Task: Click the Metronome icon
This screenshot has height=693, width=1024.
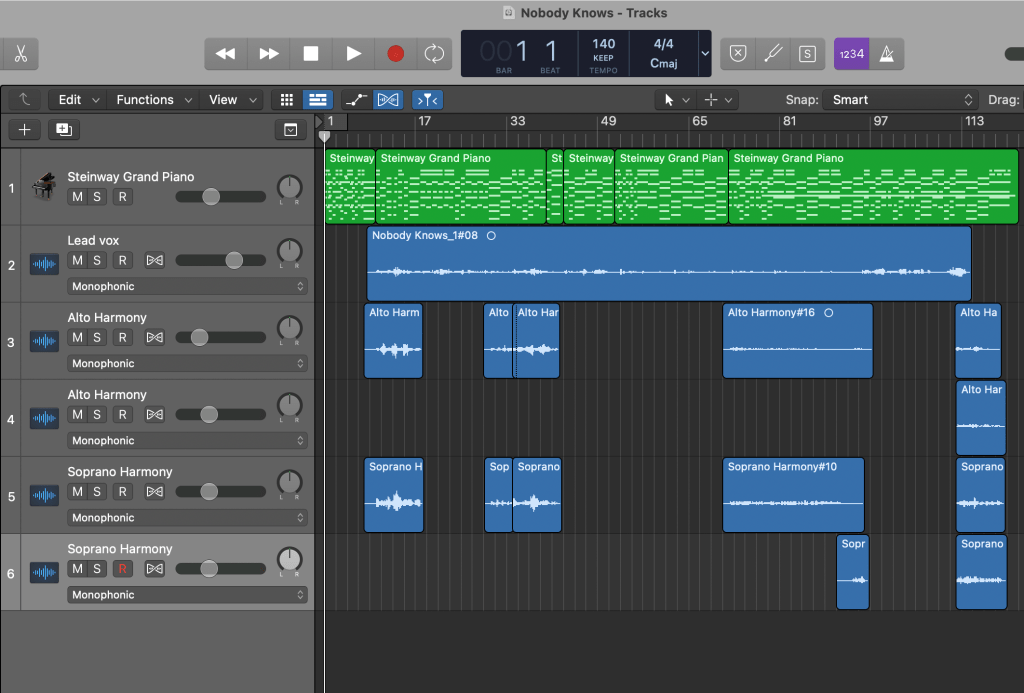Action: (885, 54)
